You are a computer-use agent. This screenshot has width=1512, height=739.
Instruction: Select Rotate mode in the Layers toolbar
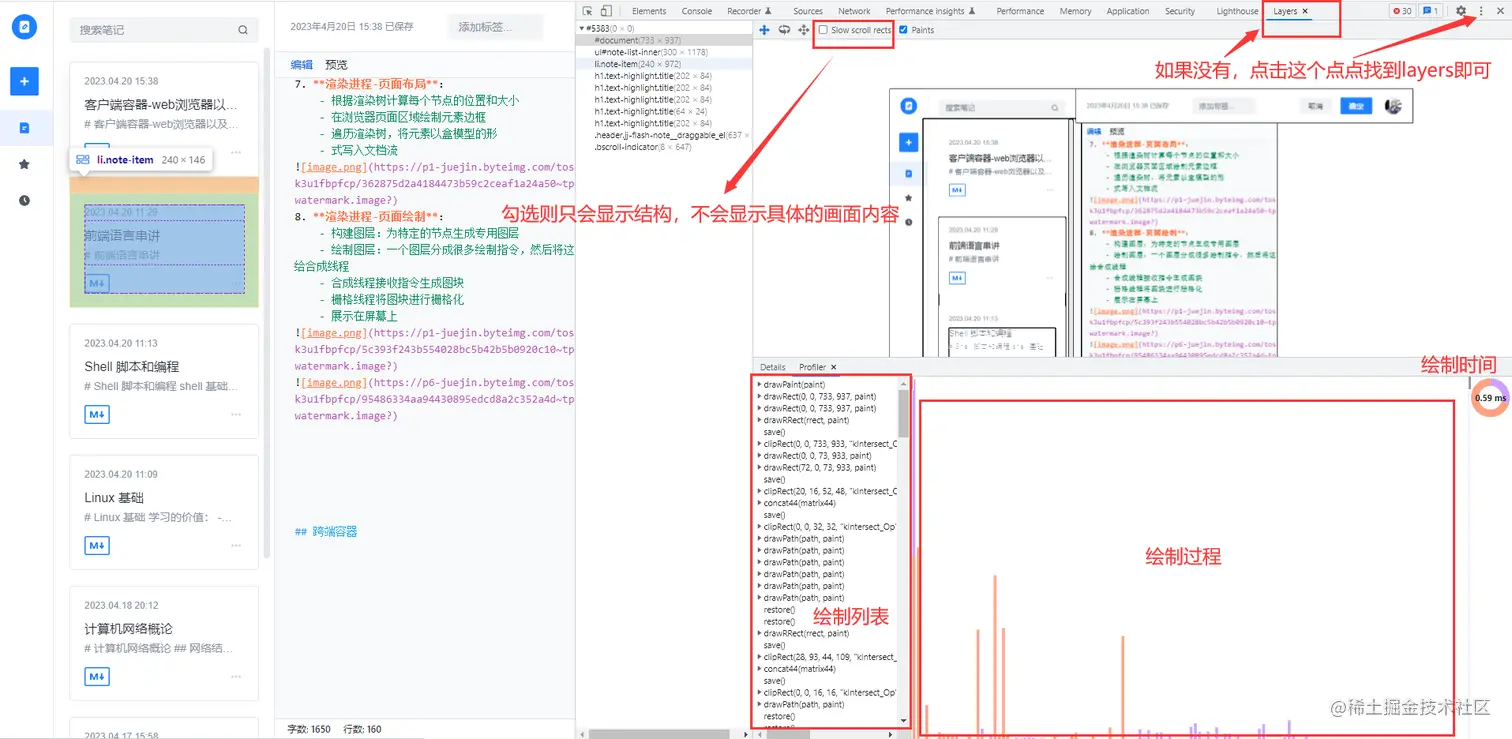point(785,30)
